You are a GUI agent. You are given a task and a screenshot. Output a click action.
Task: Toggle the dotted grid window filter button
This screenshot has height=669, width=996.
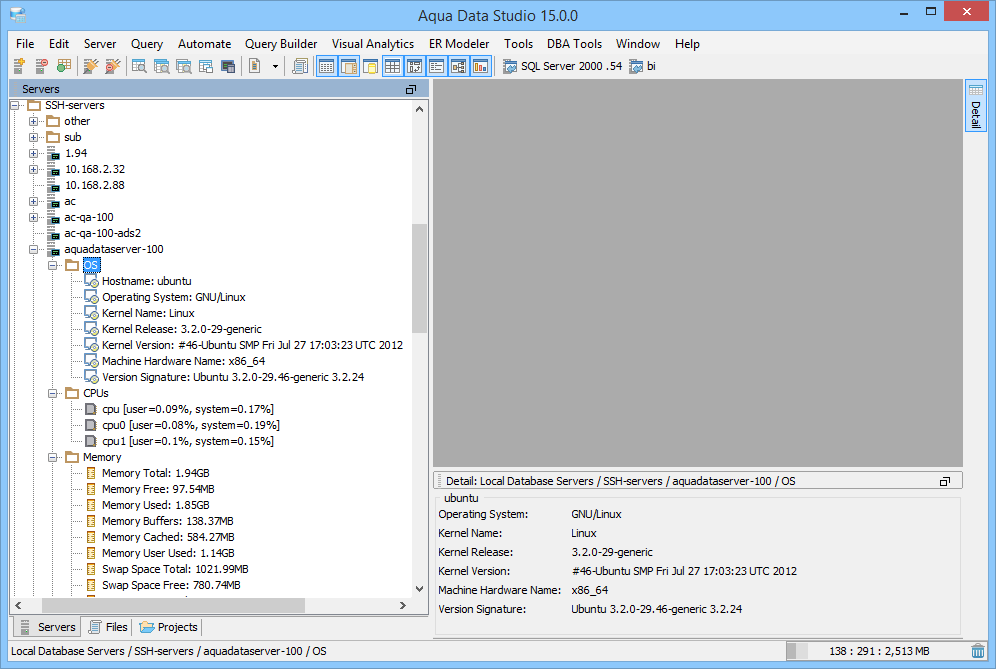click(326, 66)
